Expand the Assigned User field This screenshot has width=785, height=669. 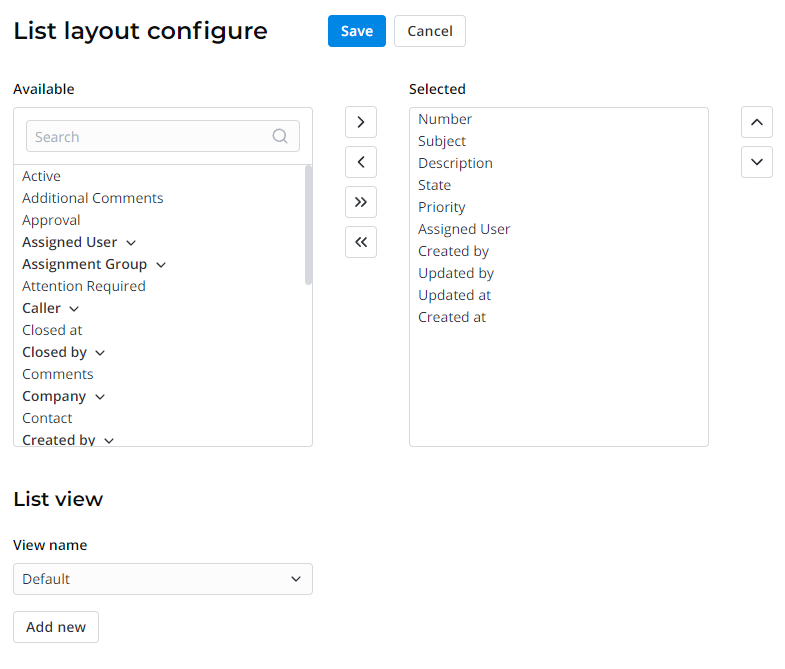(x=131, y=243)
